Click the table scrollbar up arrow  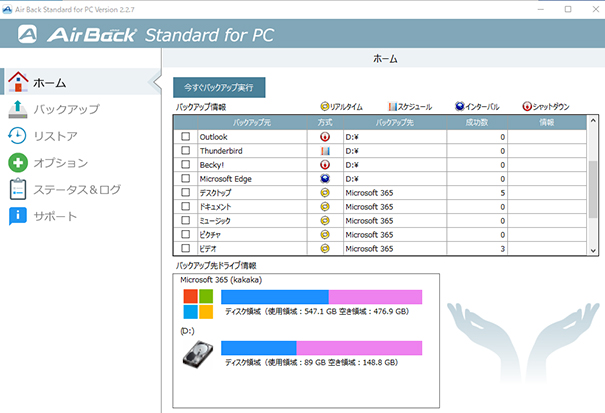click(593, 121)
